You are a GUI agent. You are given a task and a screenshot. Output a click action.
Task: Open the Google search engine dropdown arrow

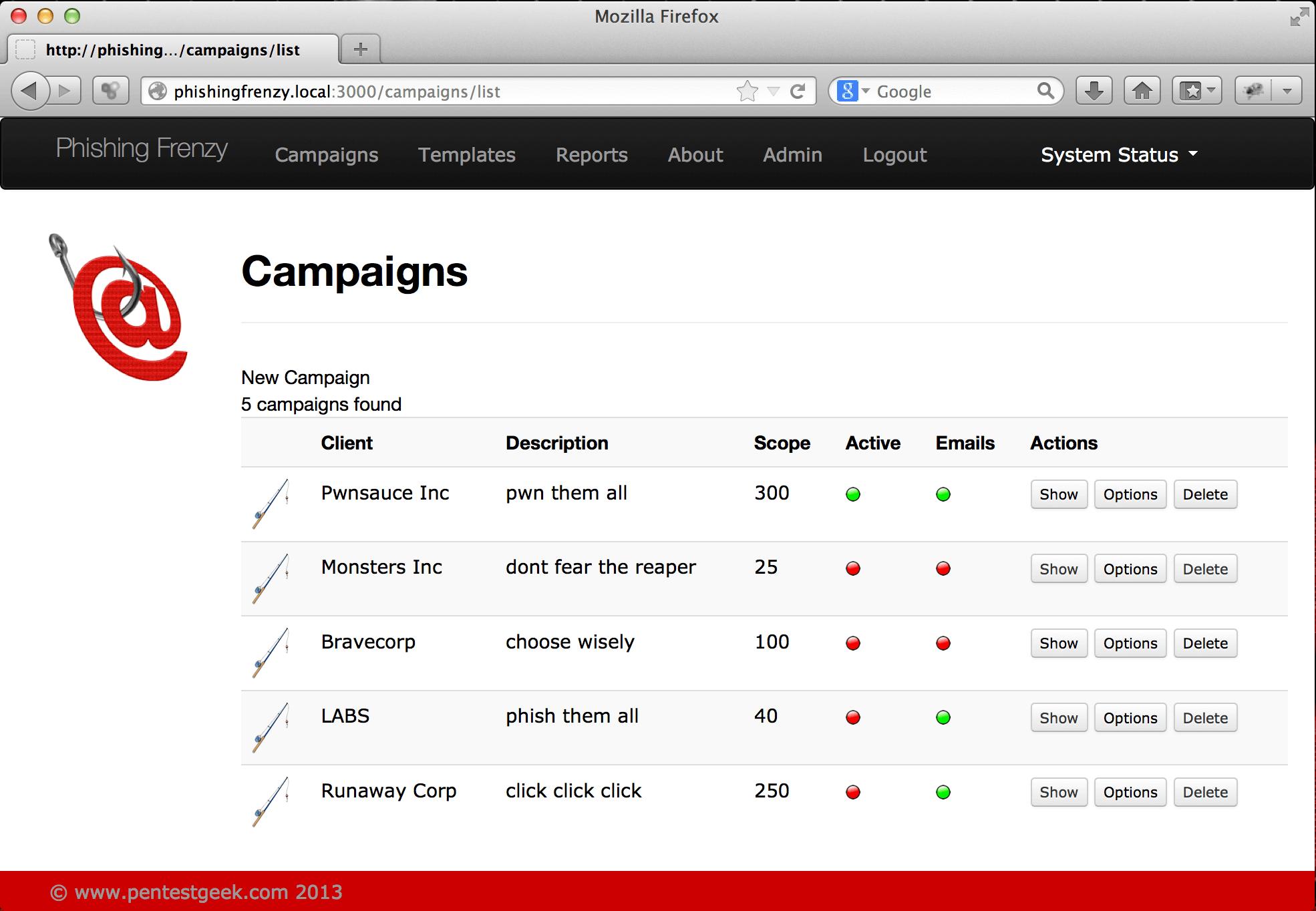point(866,91)
